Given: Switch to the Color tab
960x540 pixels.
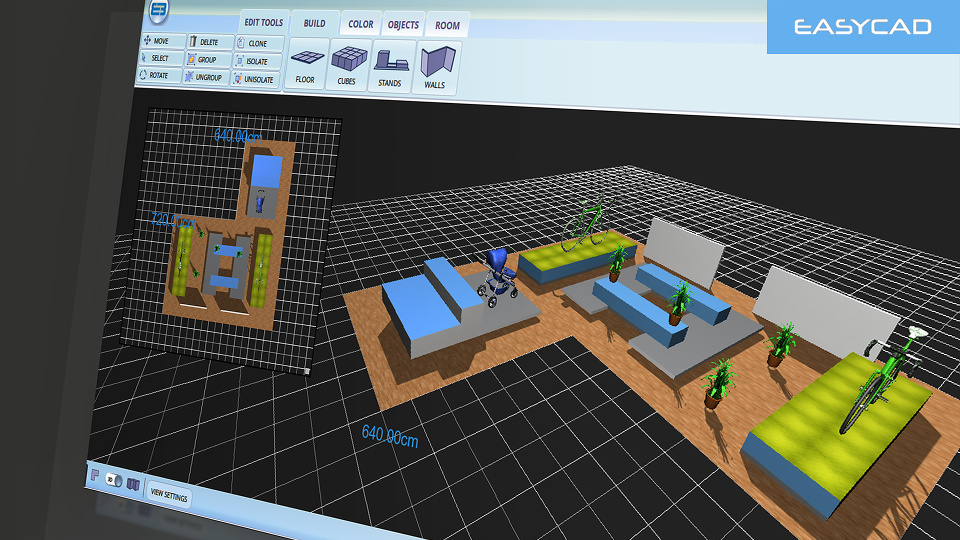Looking at the screenshot, I should (x=360, y=24).
